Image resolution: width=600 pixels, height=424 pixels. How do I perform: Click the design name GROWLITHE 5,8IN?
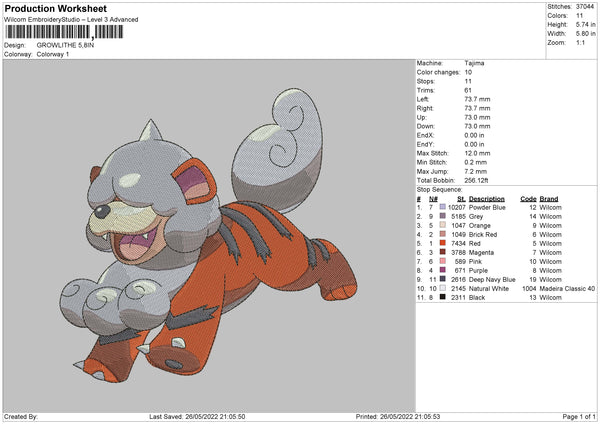65,45
